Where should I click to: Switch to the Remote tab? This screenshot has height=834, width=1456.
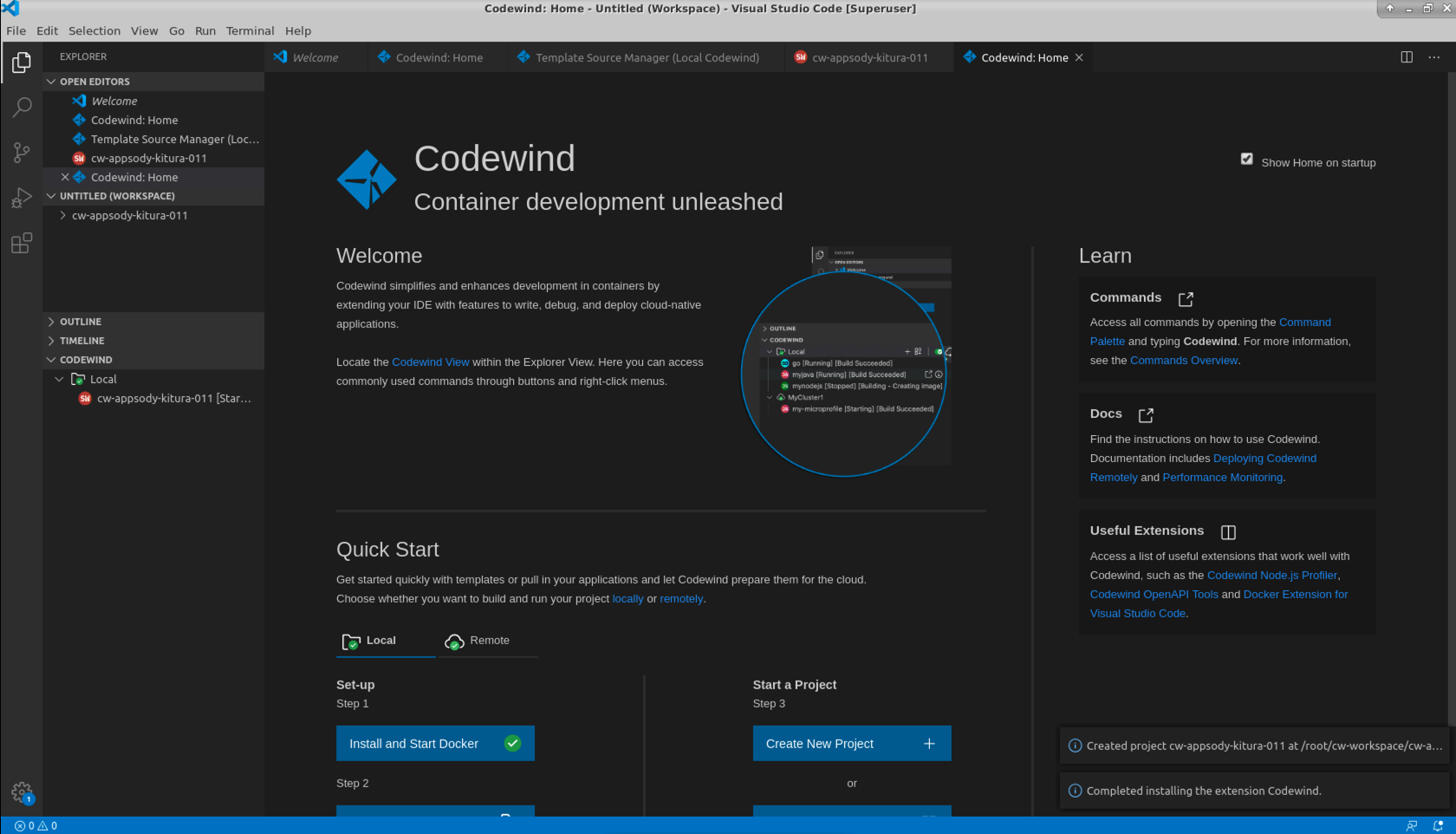[487, 641]
